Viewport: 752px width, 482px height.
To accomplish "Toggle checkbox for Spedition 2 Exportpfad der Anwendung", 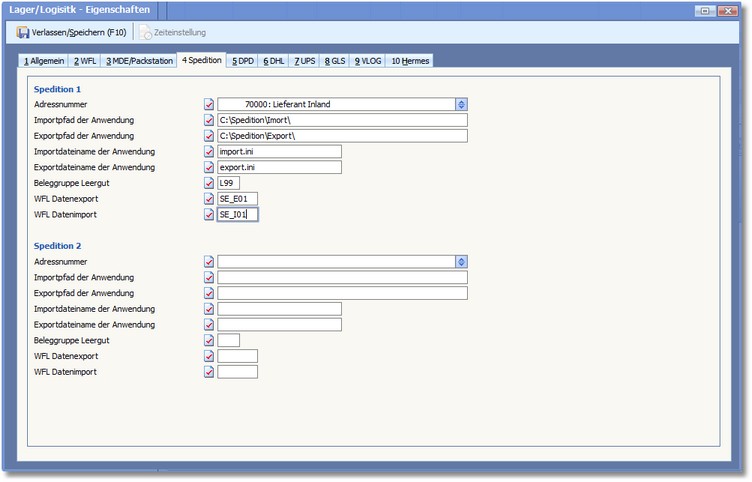I will 209,293.
